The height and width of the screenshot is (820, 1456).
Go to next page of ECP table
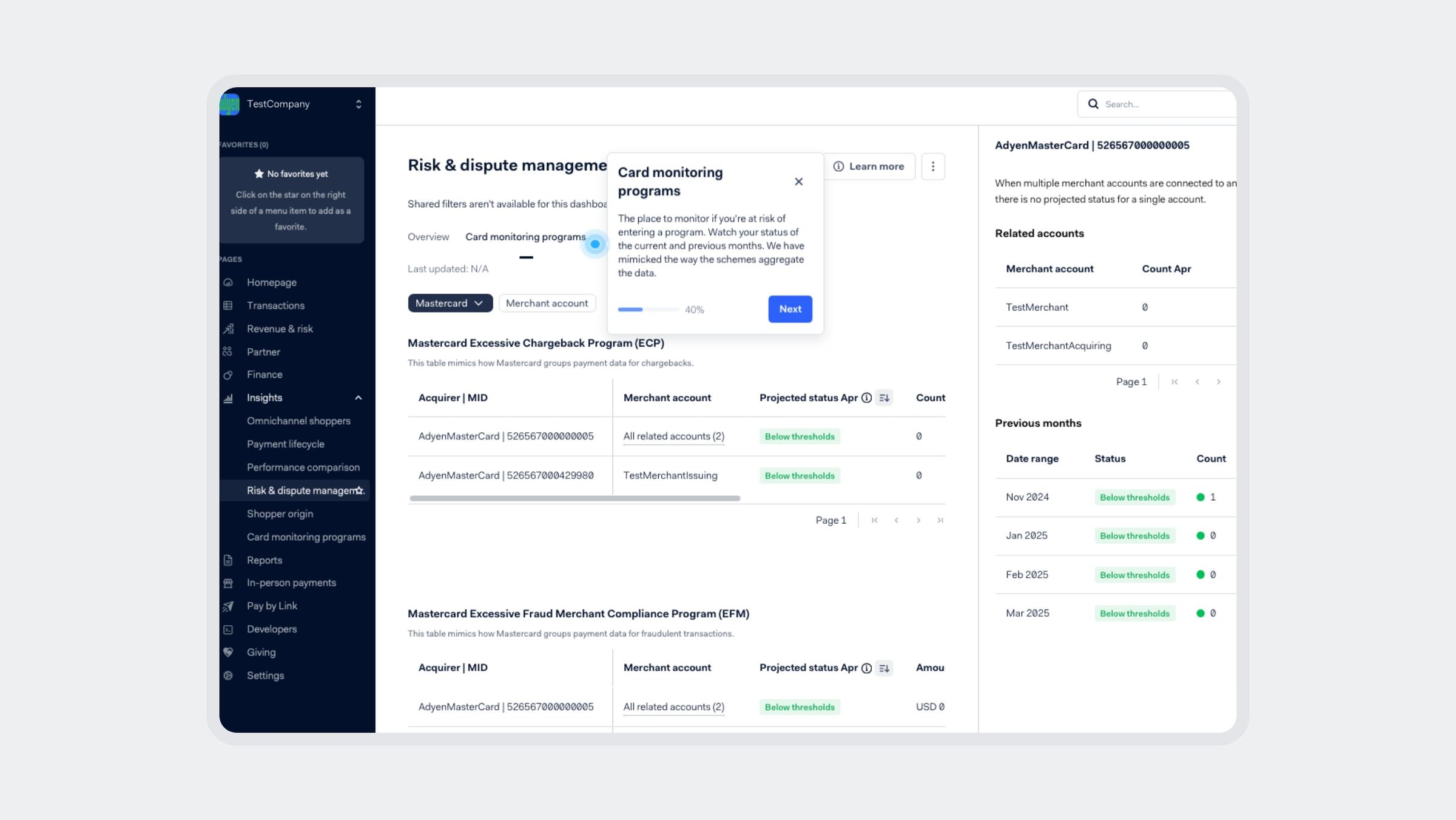tap(918, 520)
